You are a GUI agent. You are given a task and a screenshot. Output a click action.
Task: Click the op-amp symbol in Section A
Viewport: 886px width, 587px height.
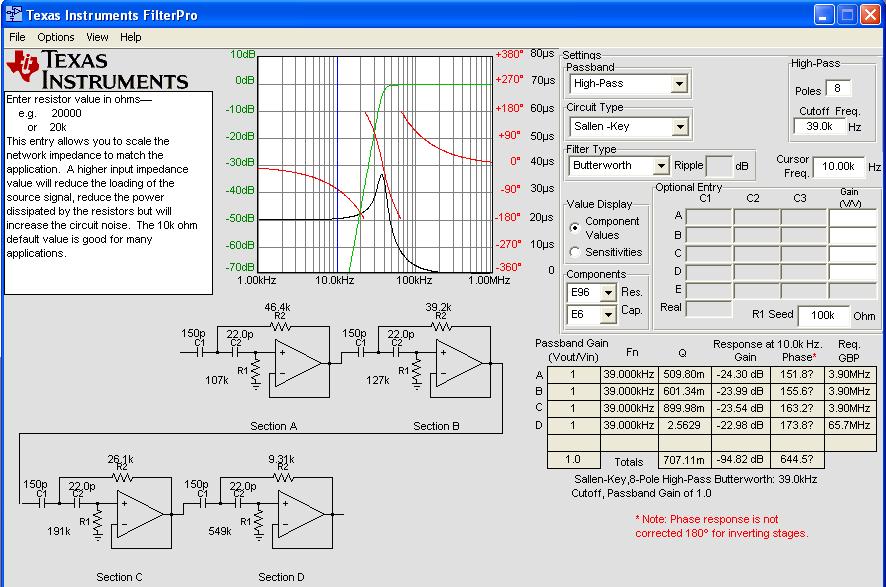(298, 363)
